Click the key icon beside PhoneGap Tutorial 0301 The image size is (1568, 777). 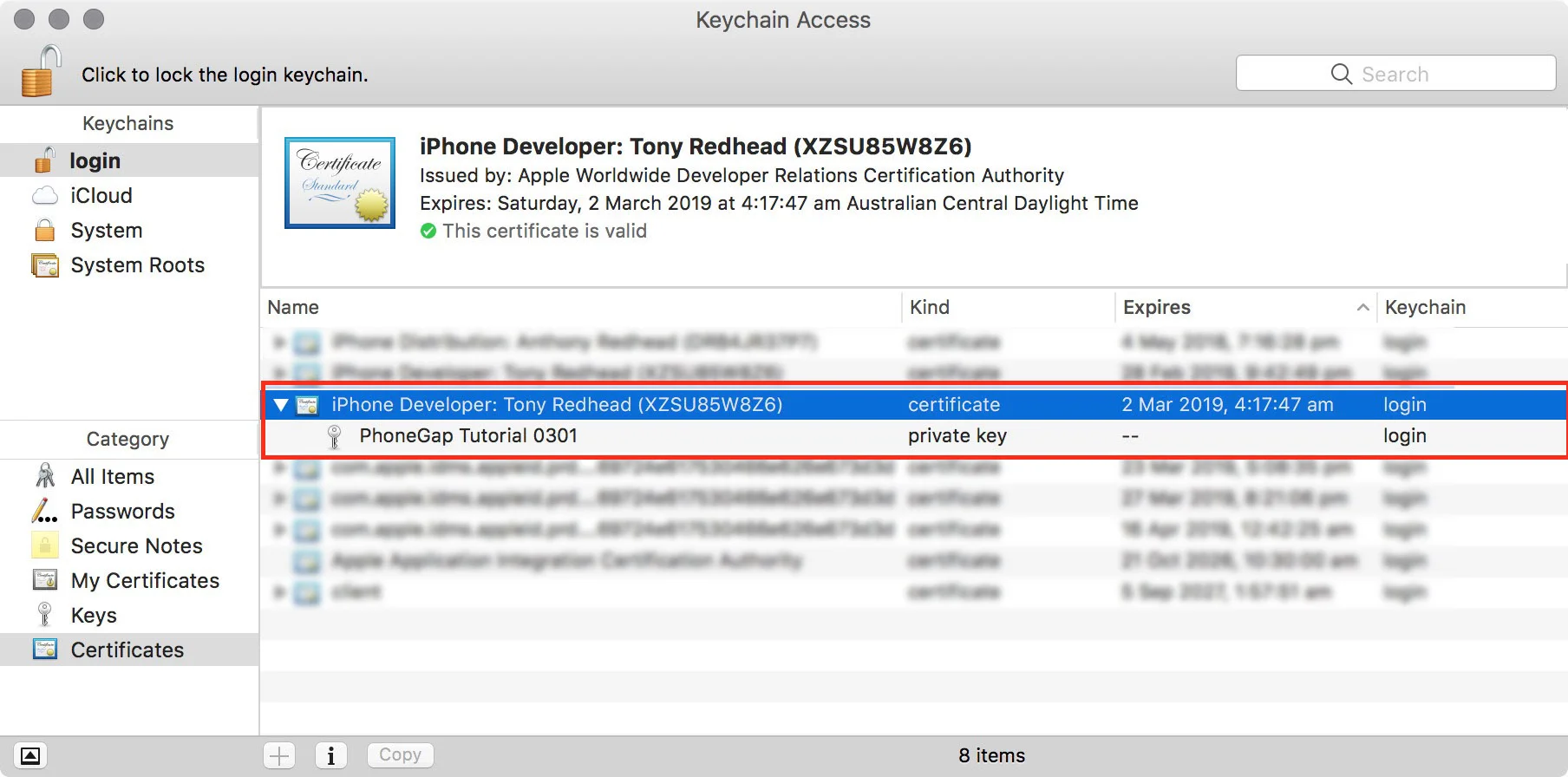coord(334,436)
